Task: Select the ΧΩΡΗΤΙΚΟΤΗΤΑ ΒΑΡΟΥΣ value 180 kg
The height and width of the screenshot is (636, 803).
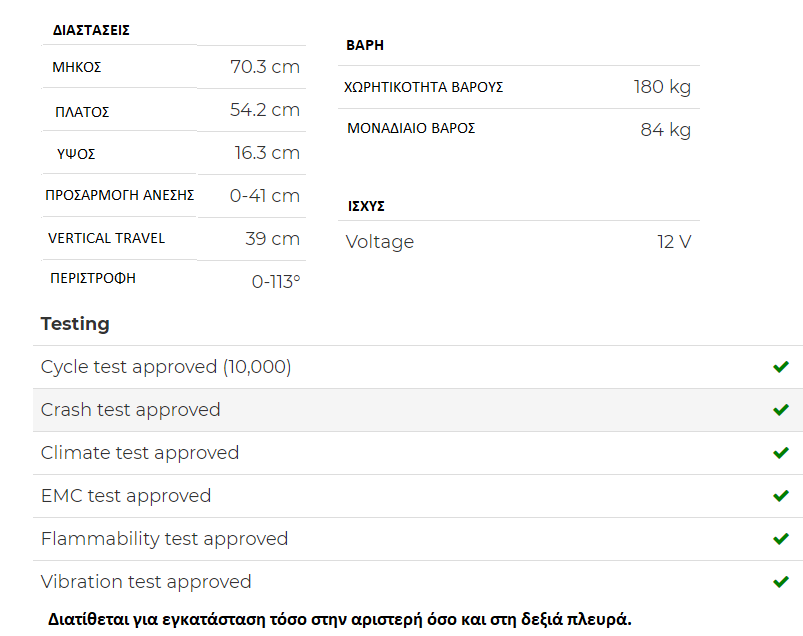Action: click(662, 87)
